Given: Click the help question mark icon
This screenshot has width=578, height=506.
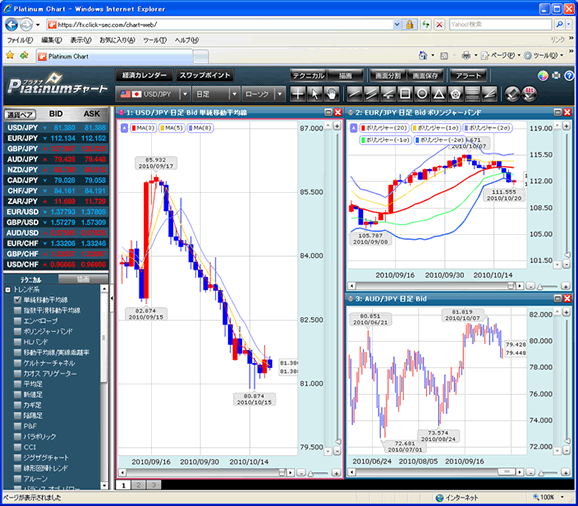Looking at the screenshot, I should (569, 76).
